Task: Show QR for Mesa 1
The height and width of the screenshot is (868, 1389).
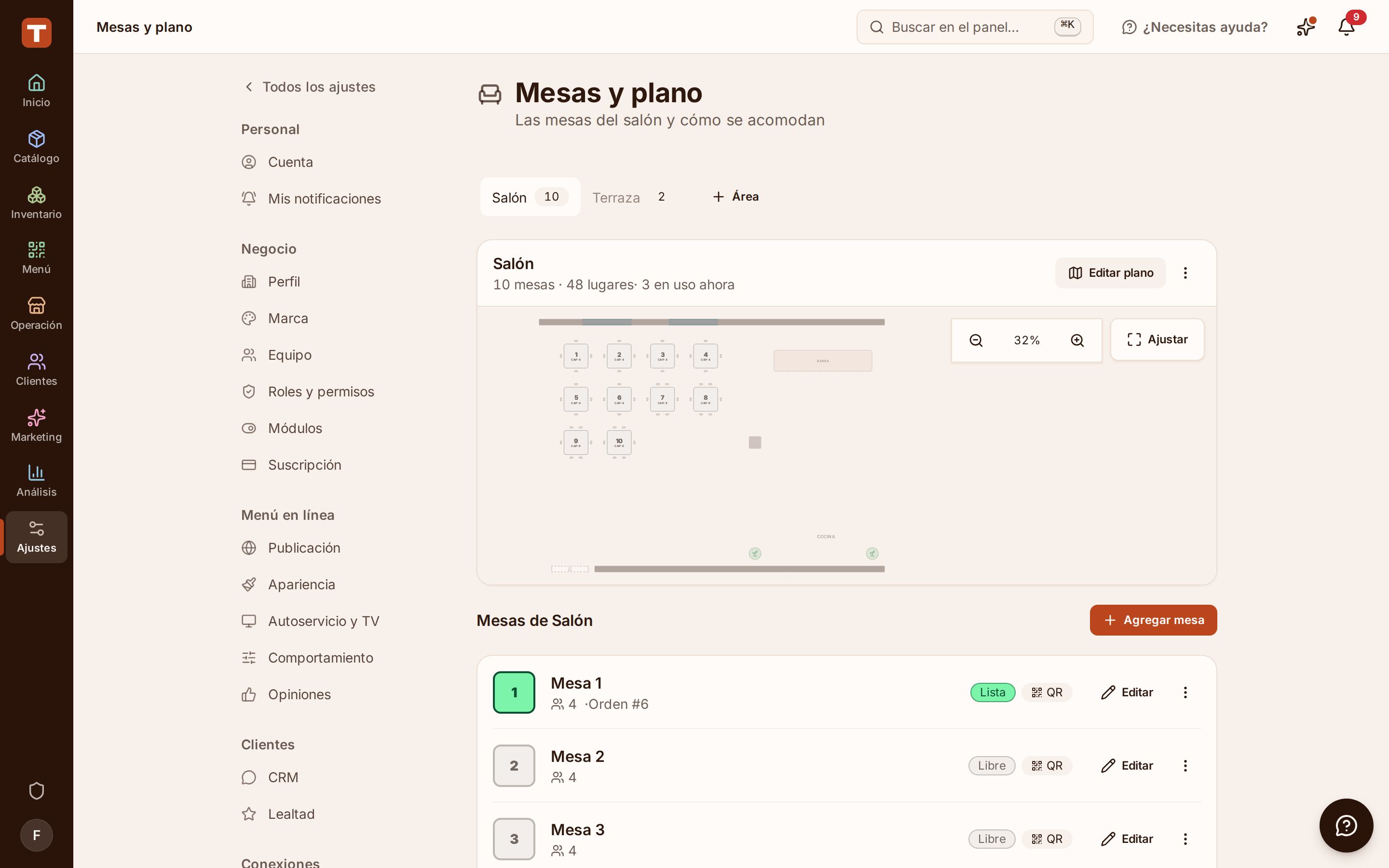Action: coord(1047,692)
